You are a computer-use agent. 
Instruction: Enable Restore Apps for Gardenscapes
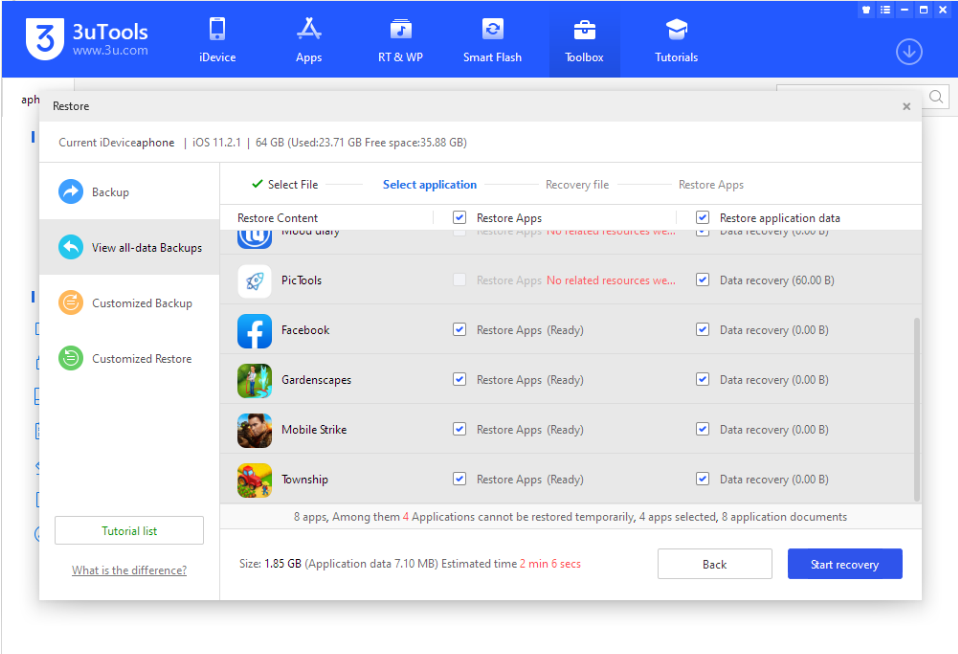(x=459, y=379)
